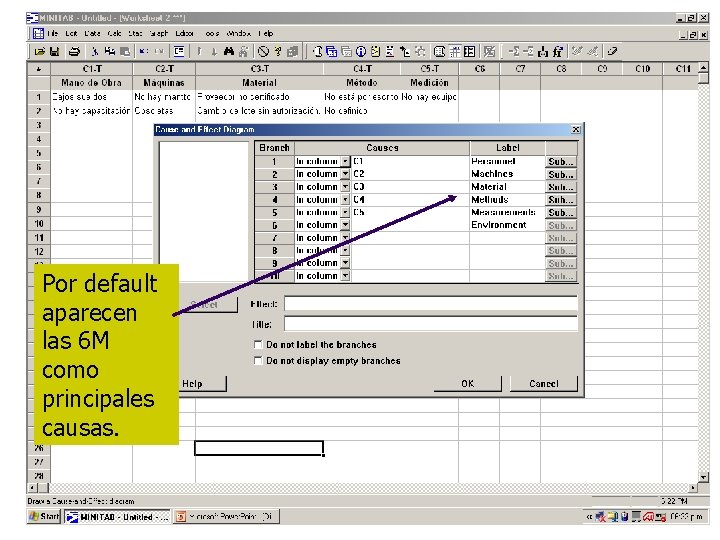720x540 pixels.
Task: Open branch 6 'In column' dropdown
Action: 345,225
